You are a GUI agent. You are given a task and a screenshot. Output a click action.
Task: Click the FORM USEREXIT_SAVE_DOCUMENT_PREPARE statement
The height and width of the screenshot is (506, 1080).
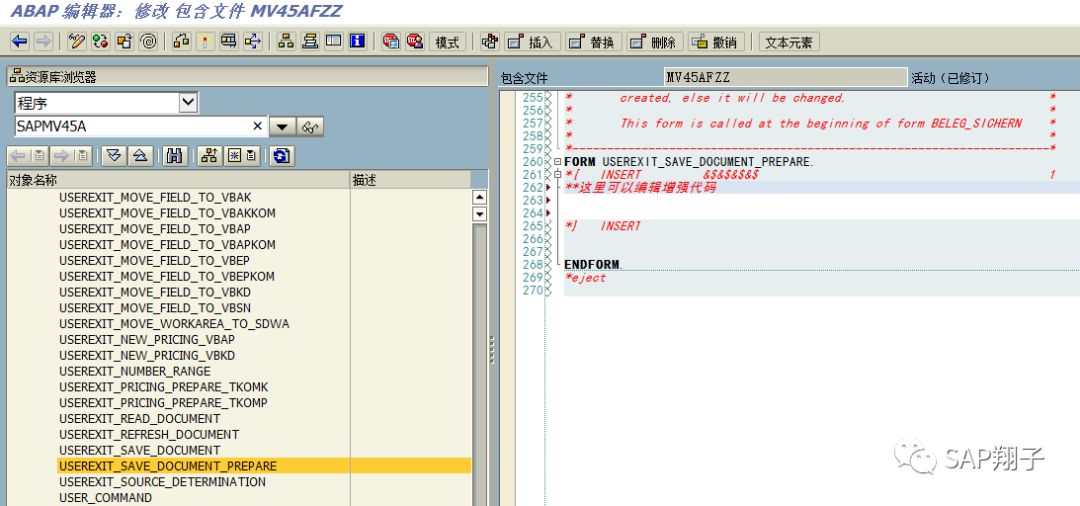point(689,162)
